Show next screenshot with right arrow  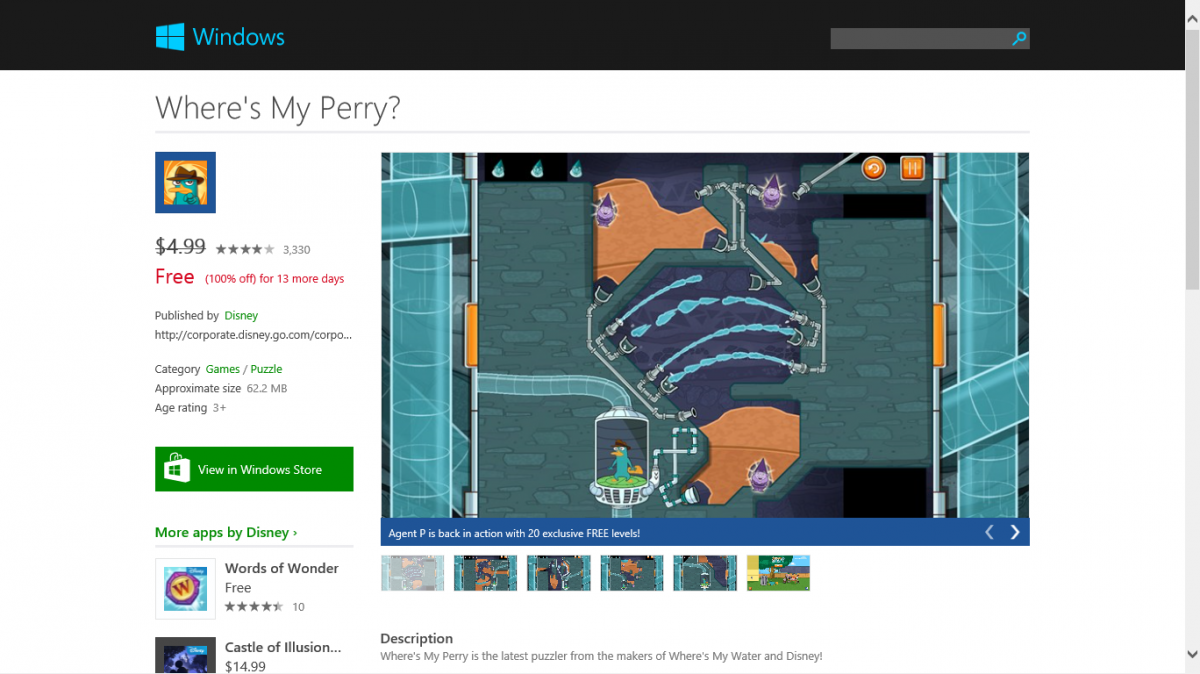tap(1015, 532)
